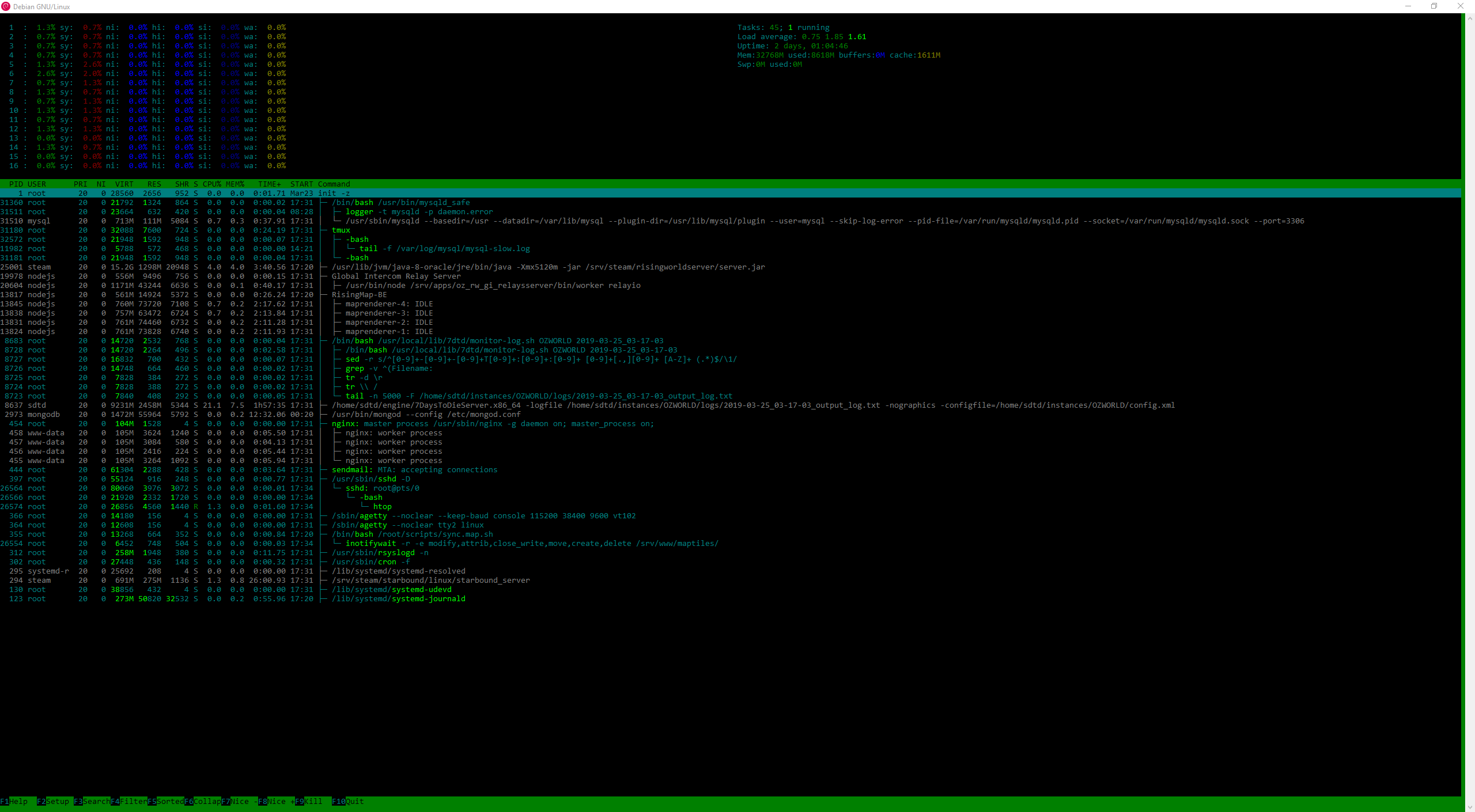Image resolution: width=1475 pixels, height=812 pixels.
Task: Select the RisingMap-BE parent process row
Action: click(359, 295)
